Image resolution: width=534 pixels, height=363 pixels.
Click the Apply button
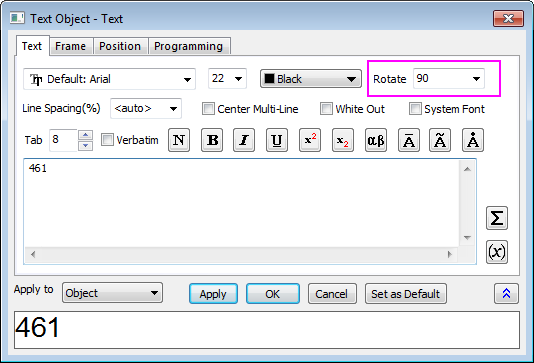pyautogui.click(x=213, y=294)
